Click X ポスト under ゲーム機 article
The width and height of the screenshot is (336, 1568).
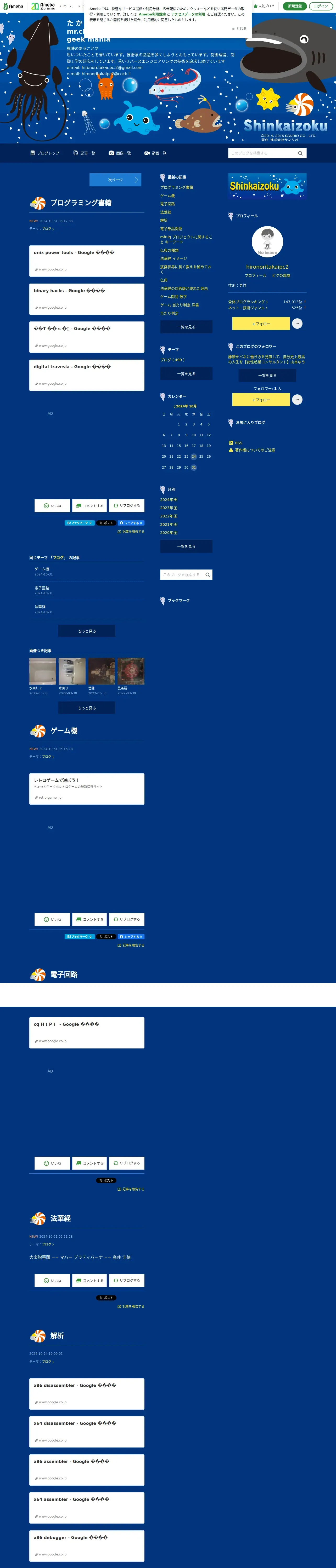tap(106, 937)
